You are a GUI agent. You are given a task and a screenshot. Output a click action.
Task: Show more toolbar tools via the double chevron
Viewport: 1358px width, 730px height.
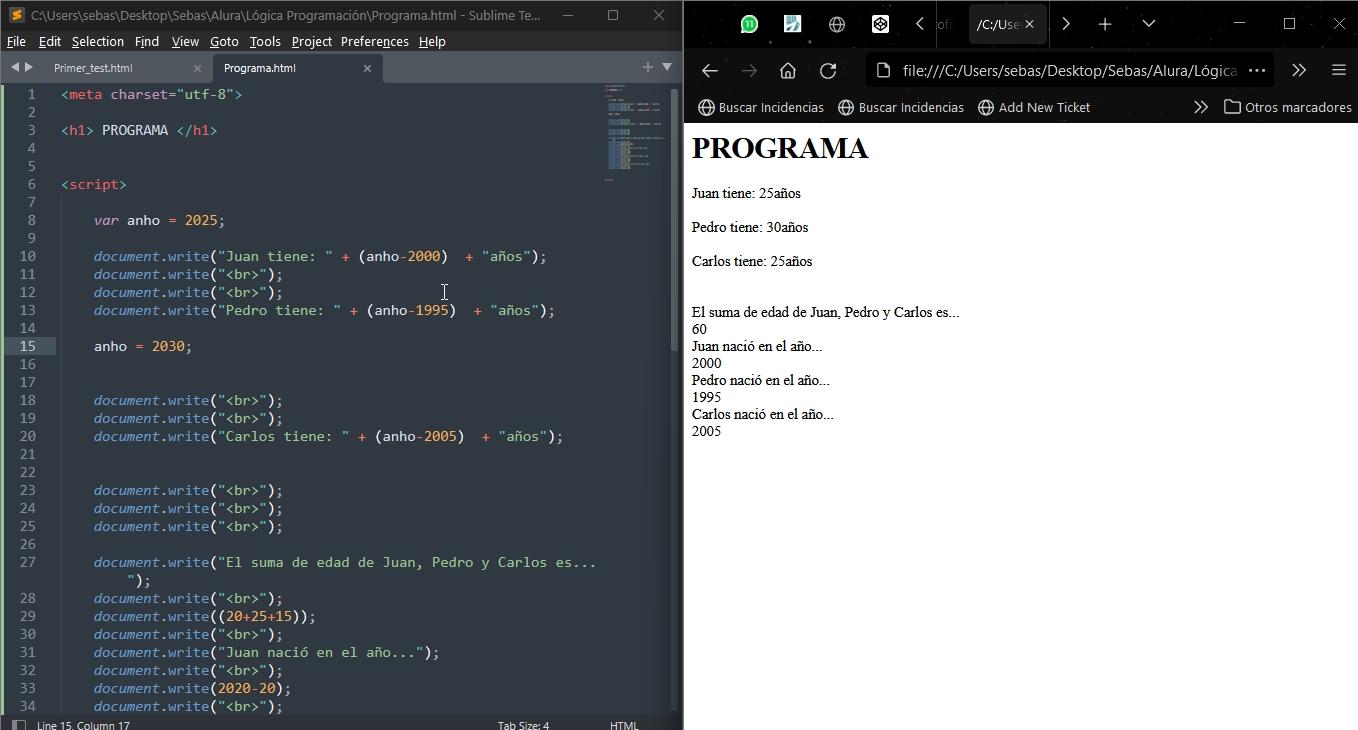pyautogui.click(x=1299, y=70)
